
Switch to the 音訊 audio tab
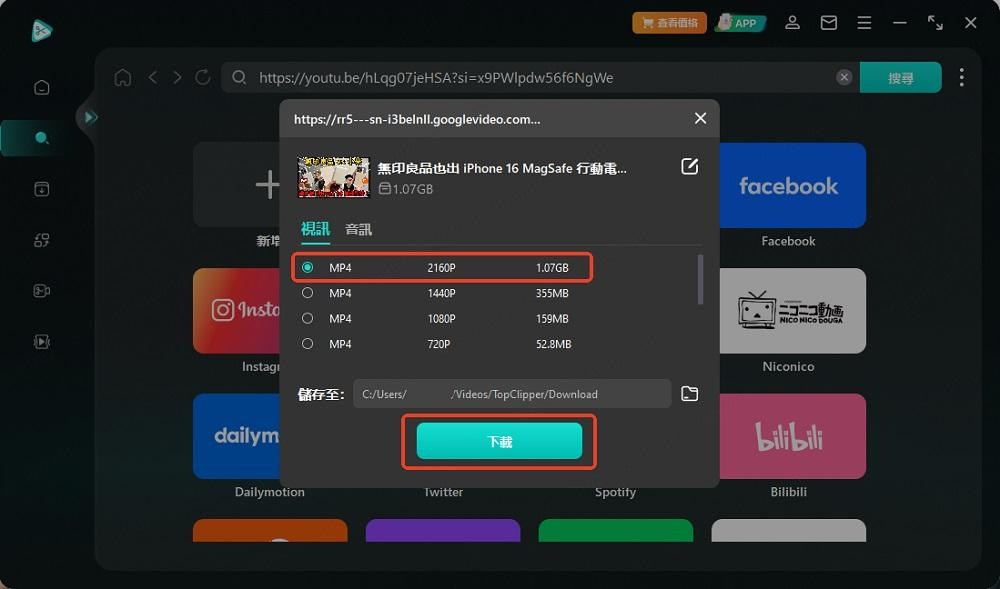point(358,229)
